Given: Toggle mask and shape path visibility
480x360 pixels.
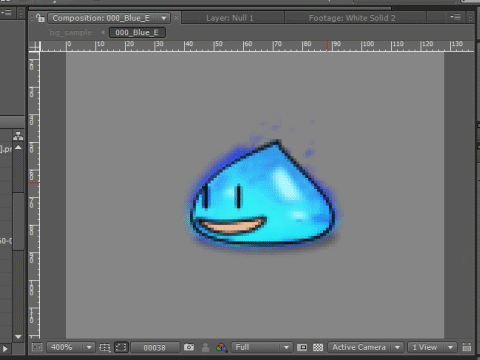Looking at the screenshot, I should [121, 347].
